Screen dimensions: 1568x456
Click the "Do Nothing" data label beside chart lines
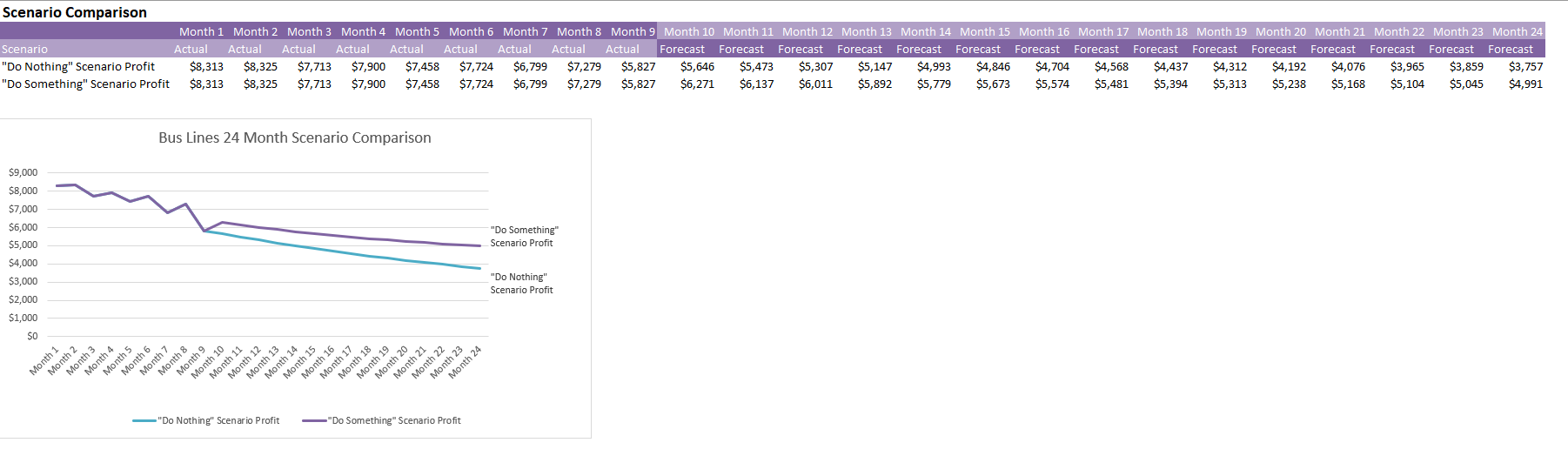[x=521, y=284]
